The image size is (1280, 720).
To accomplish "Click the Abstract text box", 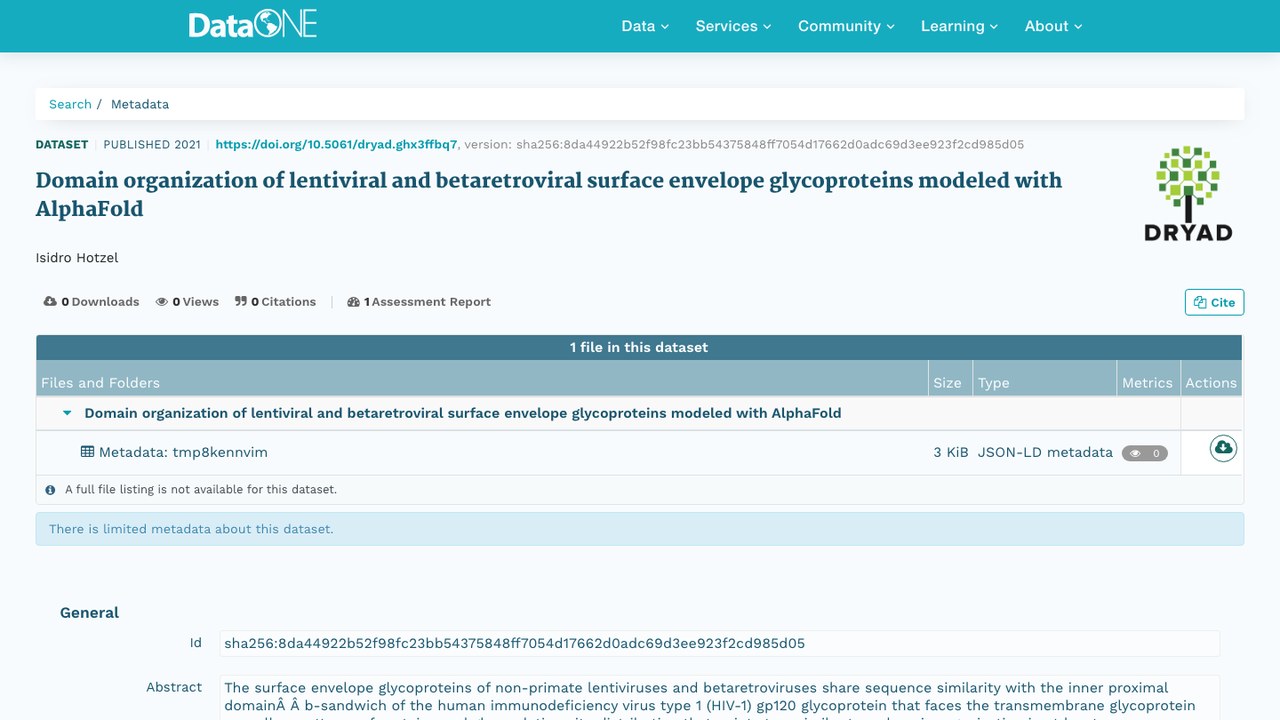I will (x=719, y=698).
